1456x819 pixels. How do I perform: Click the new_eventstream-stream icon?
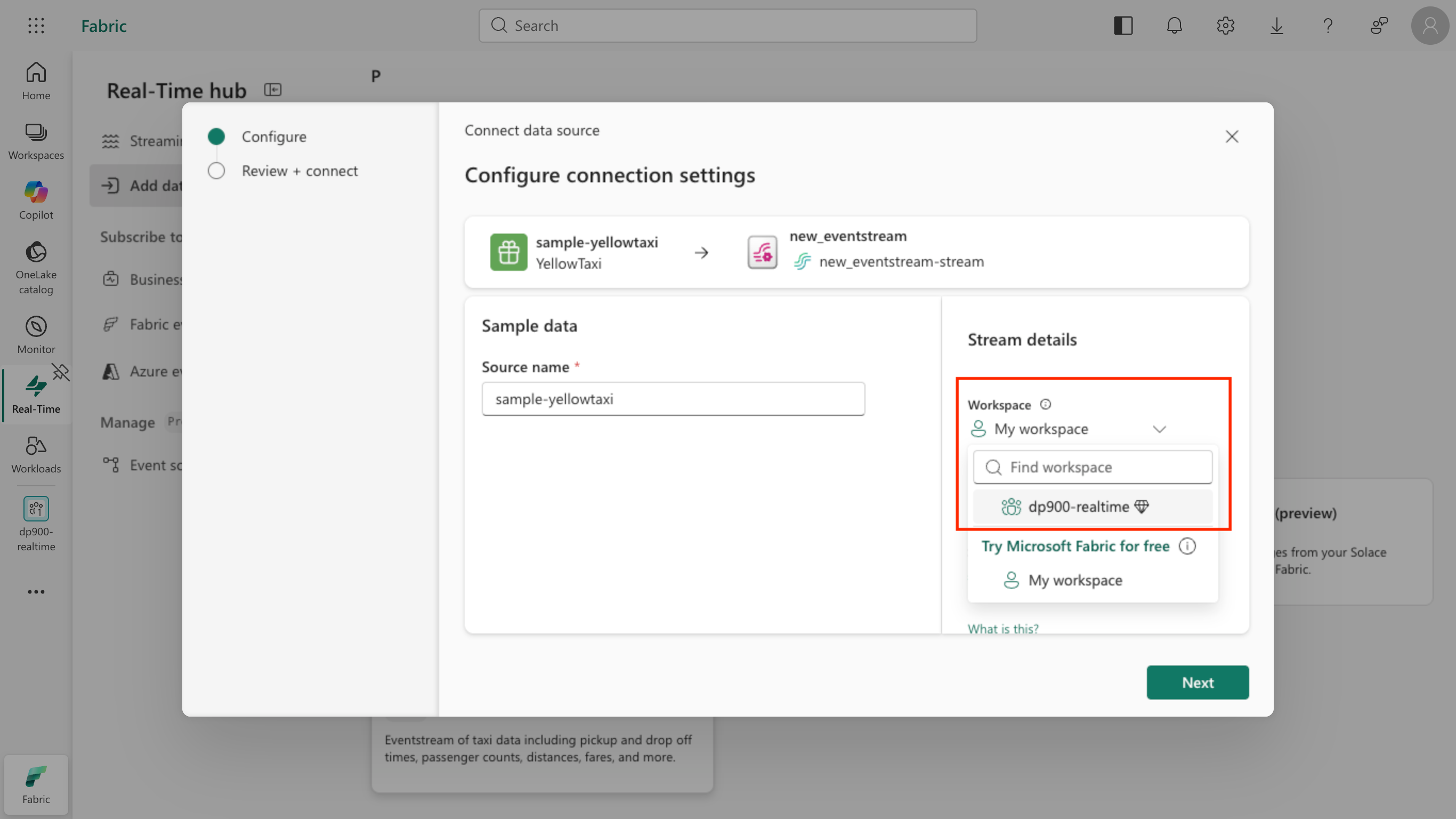pyautogui.click(x=802, y=261)
